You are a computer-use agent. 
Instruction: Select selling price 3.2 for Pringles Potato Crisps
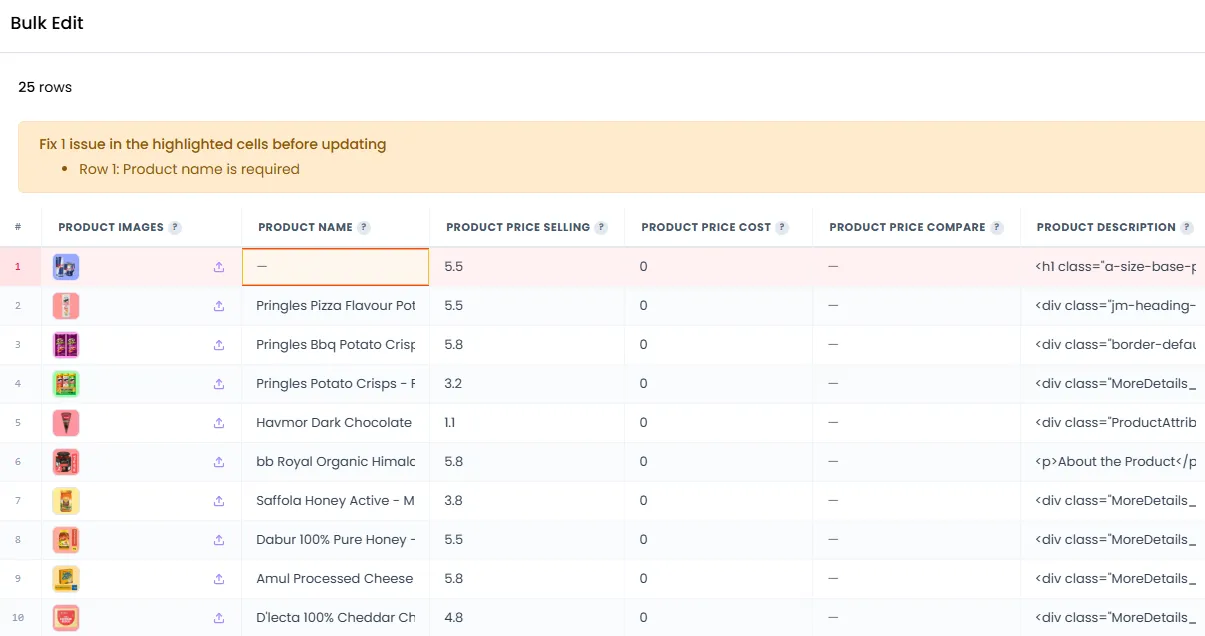(x=527, y=384)
